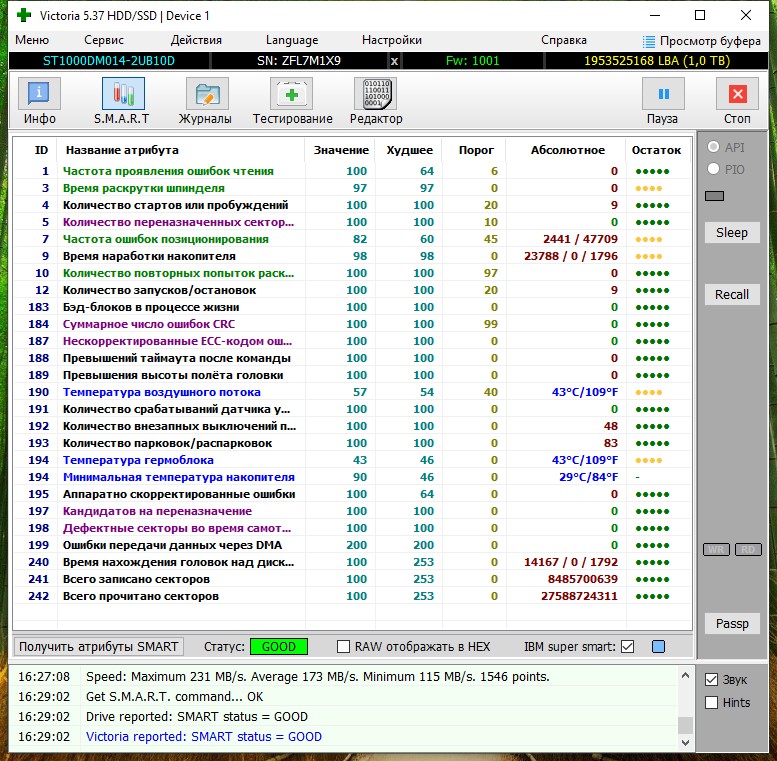This screenshot has height=761, width=777.
Task: Select row Кандидатов на переназначение
Action: (352, 511)
